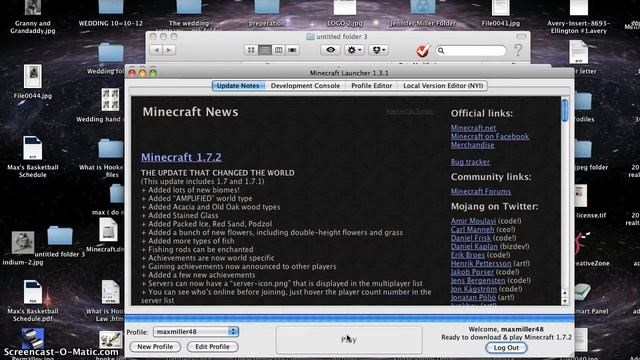Open Daniel Frisk's Twitter link
Screen dimensions: 640x360
[471, 238]
